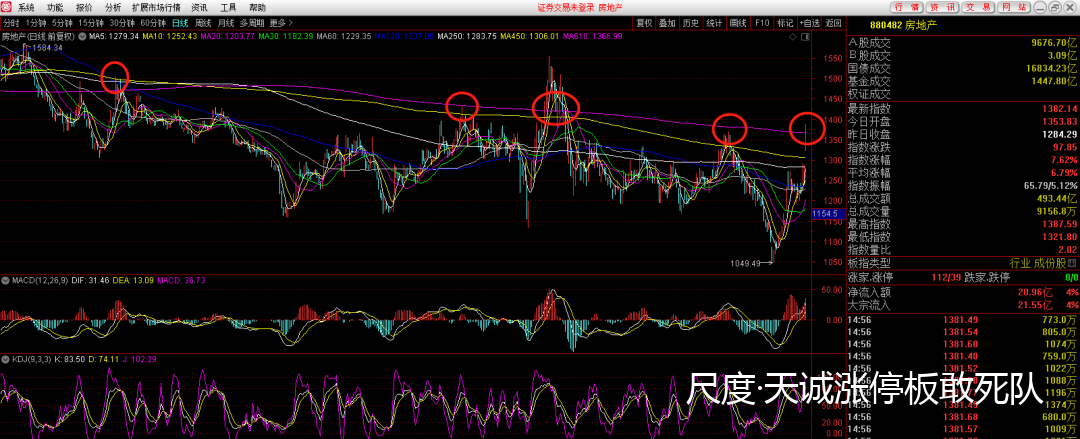Click the 画线 drawing tool button
Image resolution: width=1080 pixels, height=439 pixels.
pyautogui.click(x=739, y=22)
